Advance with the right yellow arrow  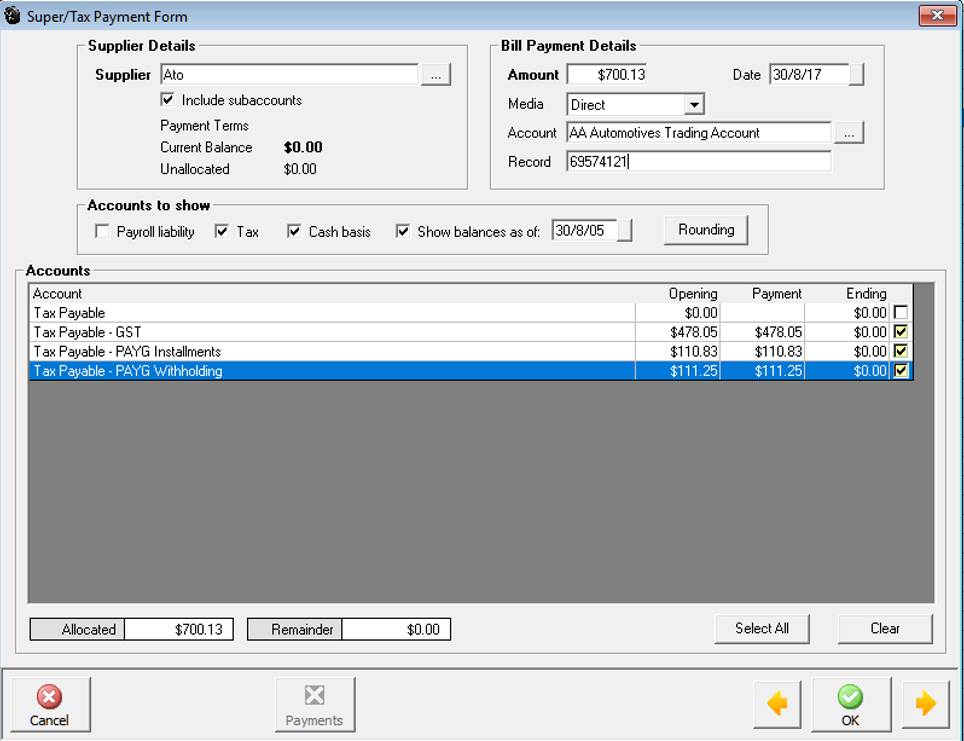pos(925,704)
